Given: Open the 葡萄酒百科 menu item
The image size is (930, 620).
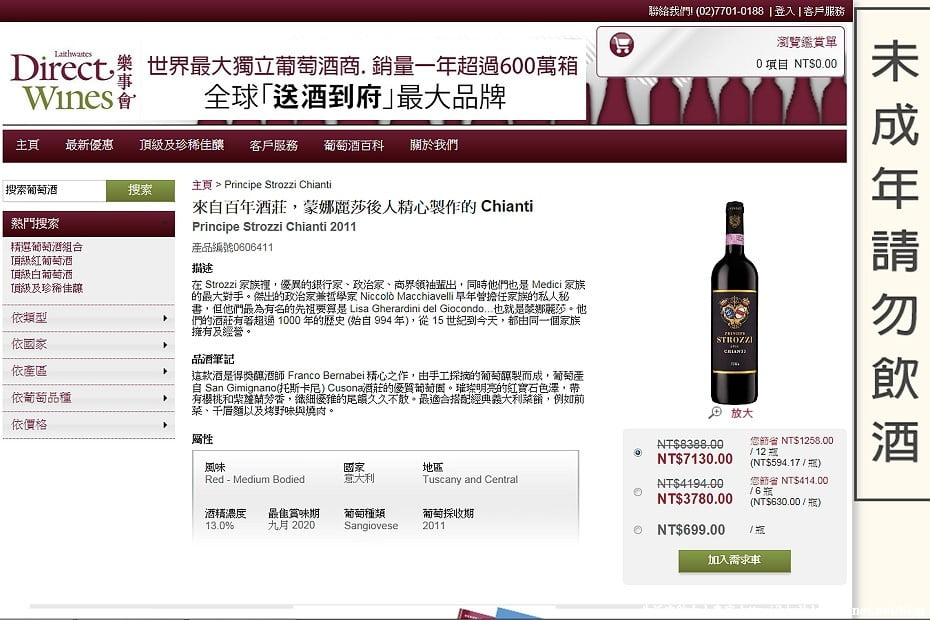Looking at the screenshot, I should click(x=353, y=145).
